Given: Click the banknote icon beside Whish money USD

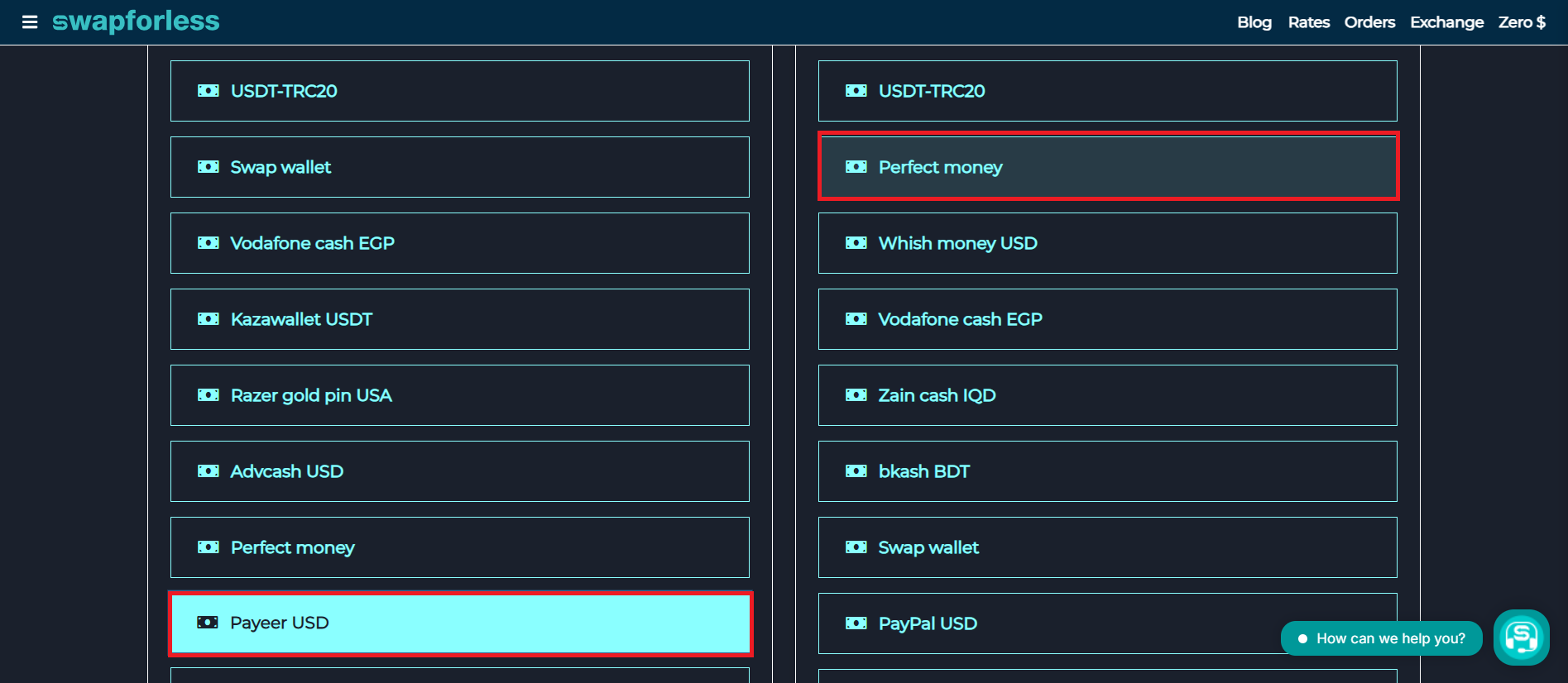Looking at the screenshot, I should [856, 243].
